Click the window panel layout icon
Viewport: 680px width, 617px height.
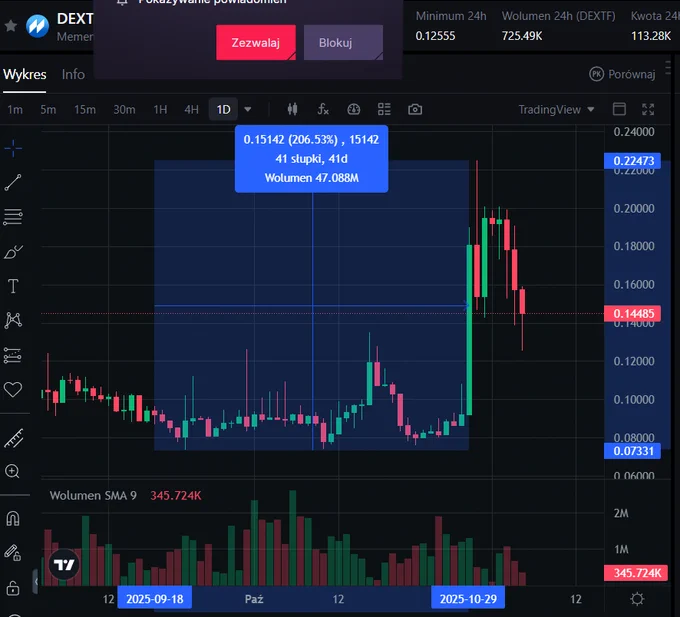[x=619, y=109]
